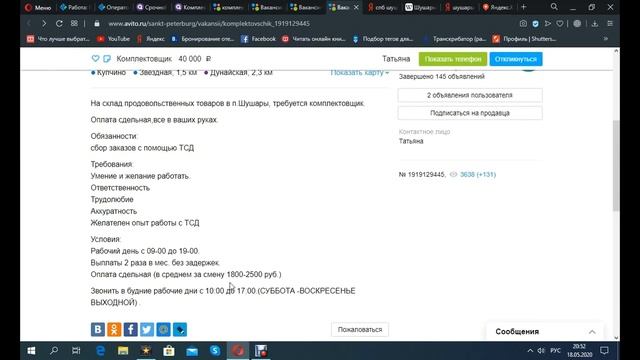Switch the РУС input language

556,351
